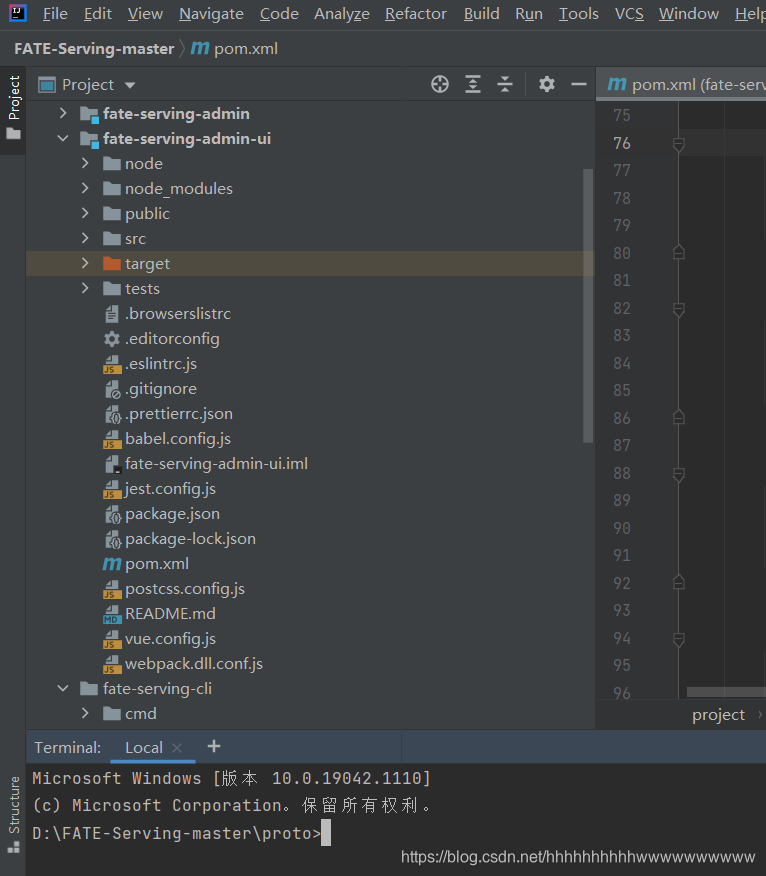This screenshot has height=876, width=766.
Task: Click fold end marker at line 80
Action: pos(679,252)
